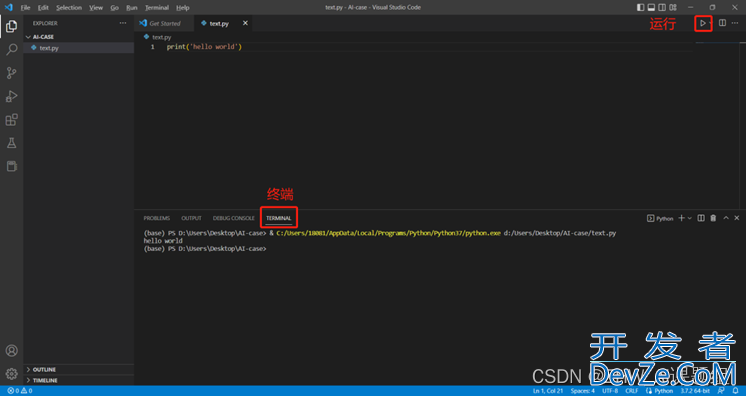Viewport: 746px width, 396px height.
Task: Switch to the DEBUG CONSOLE tab
Action: [234, 218]
